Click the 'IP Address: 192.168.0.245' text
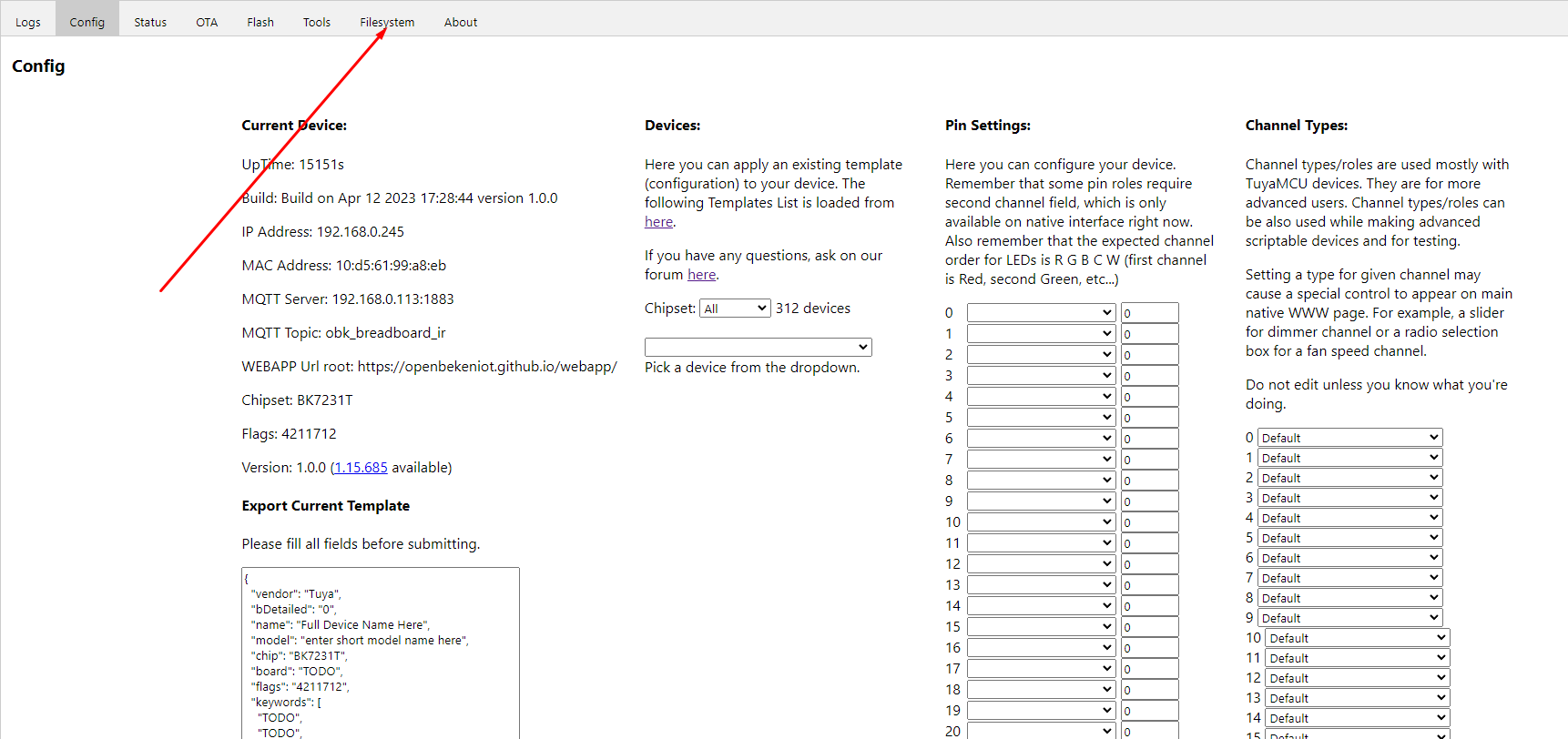The image size is (1568, 739). click(x=323, y=232)
